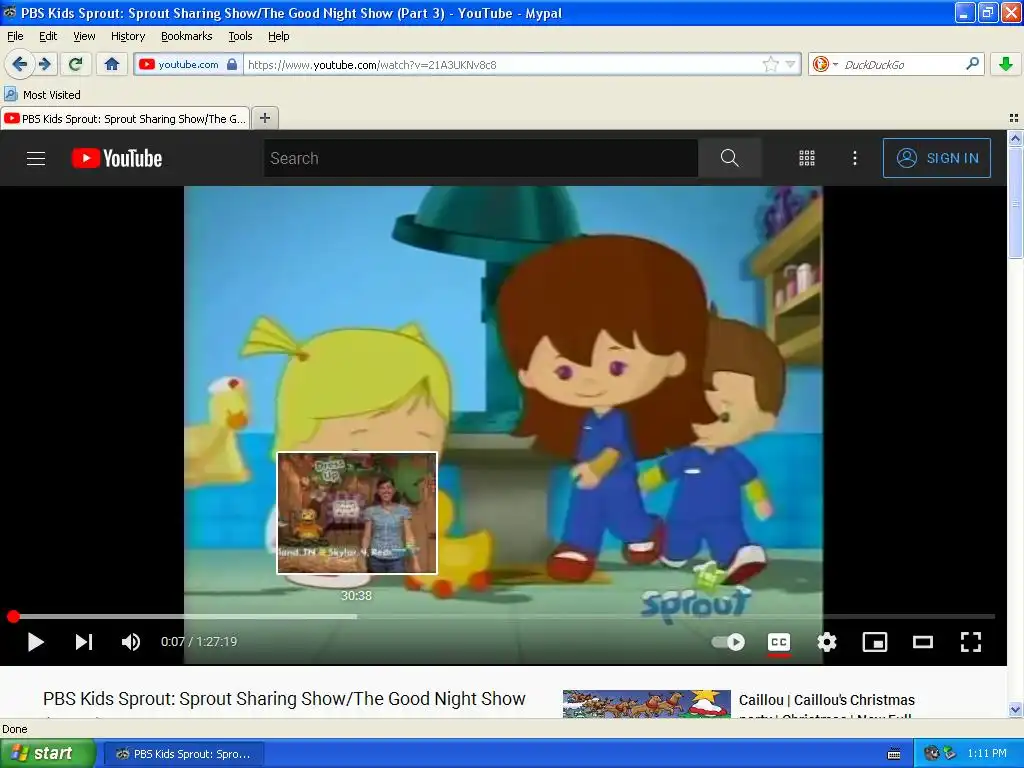The height and width of the screenshot is (768, 1024).
Task: Open the Tools menu
Action: (x=240, y=36)
